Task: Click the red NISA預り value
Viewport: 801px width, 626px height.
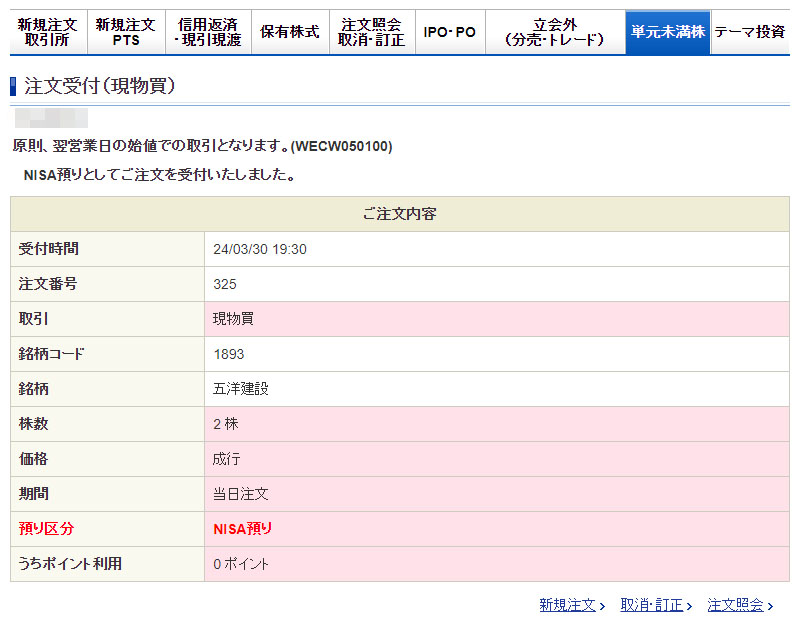Action: point(243,529)
